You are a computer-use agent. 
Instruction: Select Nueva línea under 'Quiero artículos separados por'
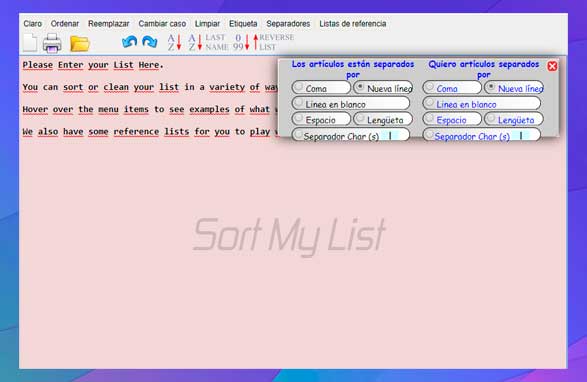tap(514, 88)
